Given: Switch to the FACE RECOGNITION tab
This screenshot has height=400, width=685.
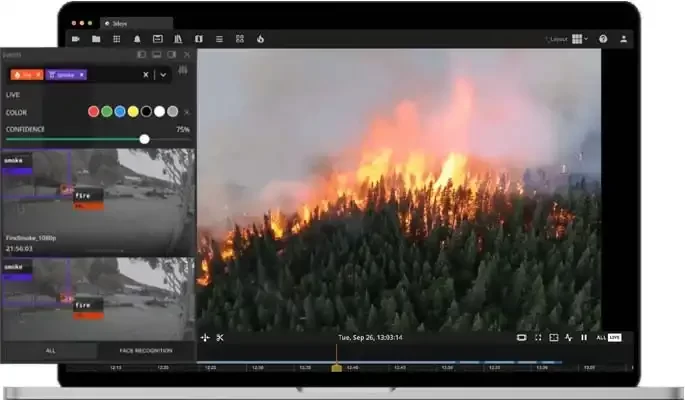Looking at the screenshot, I should point(146,351).
